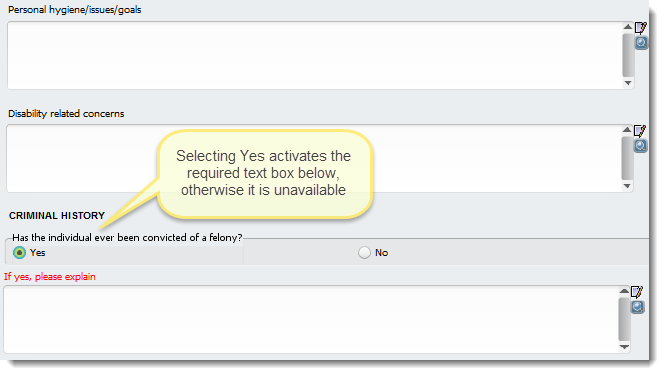Select Yes for felony conviction question
The width and height of the screenshot is (664, 375).
(x=19, y=253)
